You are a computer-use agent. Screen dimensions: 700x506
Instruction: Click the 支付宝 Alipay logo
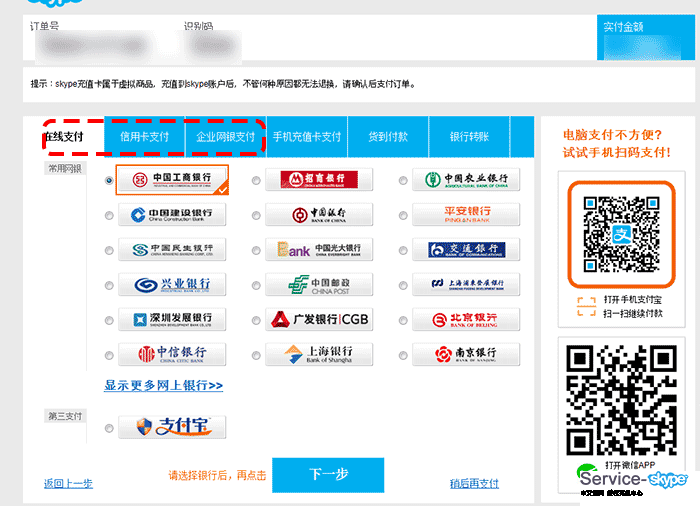pos(172,427)
